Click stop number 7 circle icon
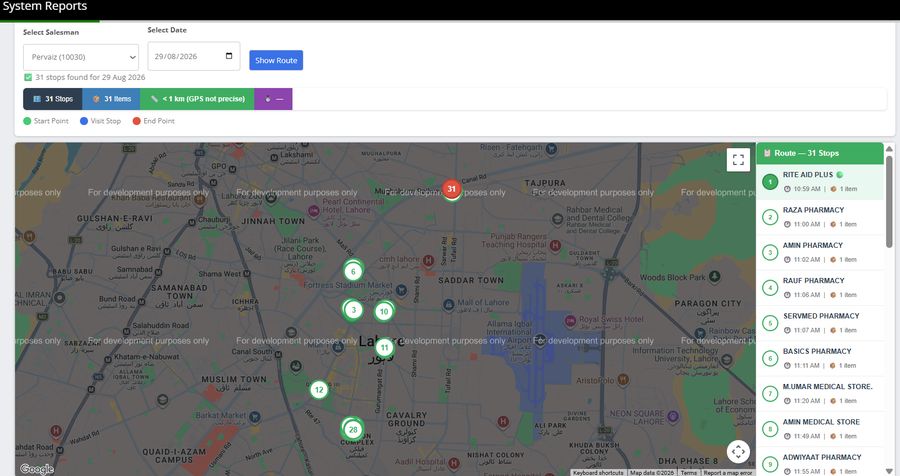The image size is (900, 476). tap(770, 394)
